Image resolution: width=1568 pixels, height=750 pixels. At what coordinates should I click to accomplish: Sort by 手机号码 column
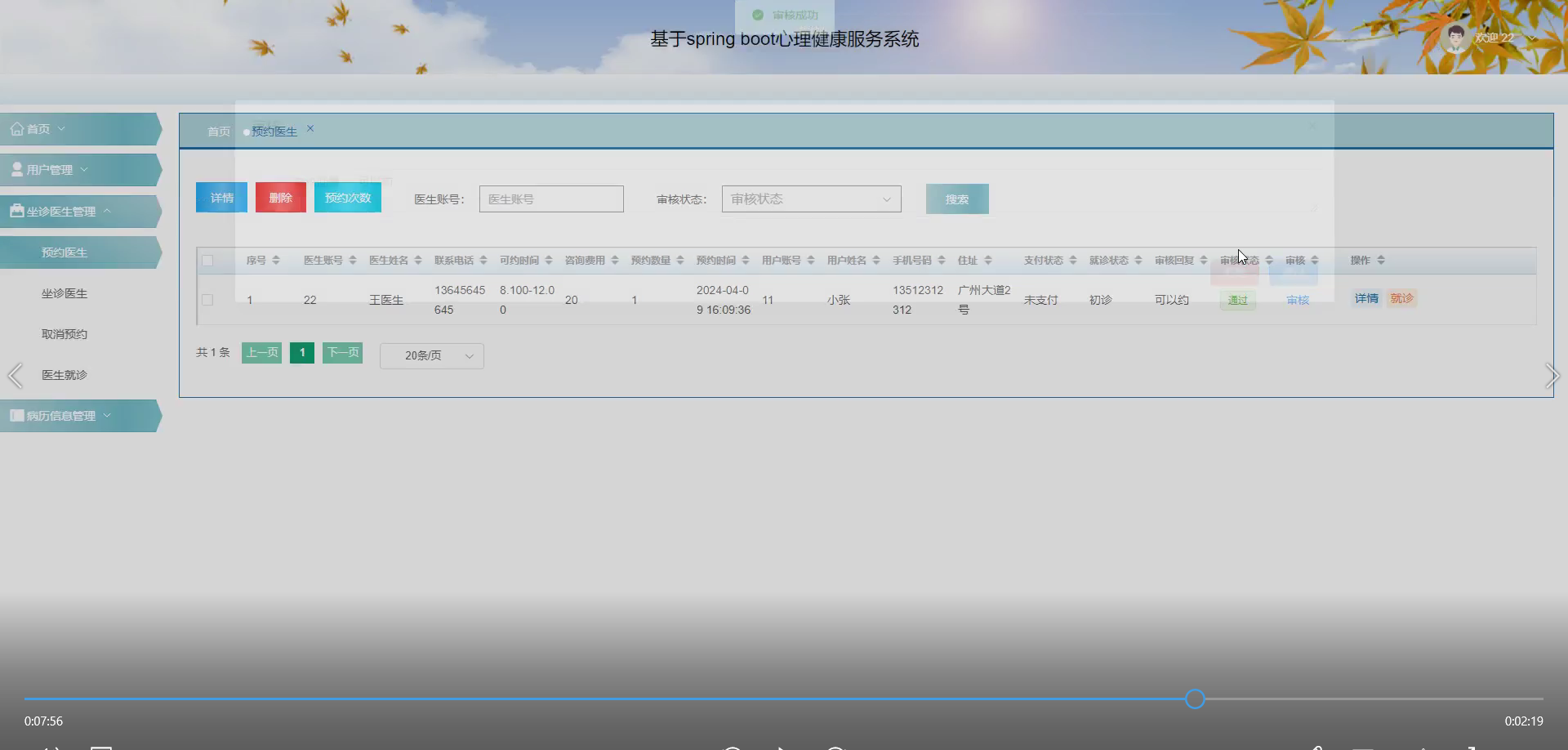pos(942,260)
